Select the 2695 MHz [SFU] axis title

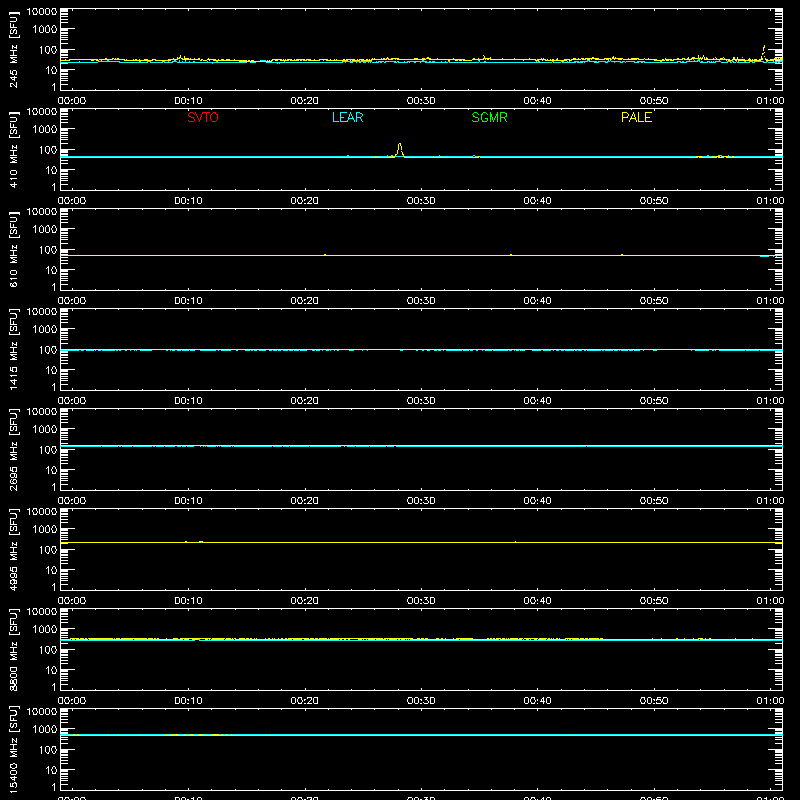[13, 449]
